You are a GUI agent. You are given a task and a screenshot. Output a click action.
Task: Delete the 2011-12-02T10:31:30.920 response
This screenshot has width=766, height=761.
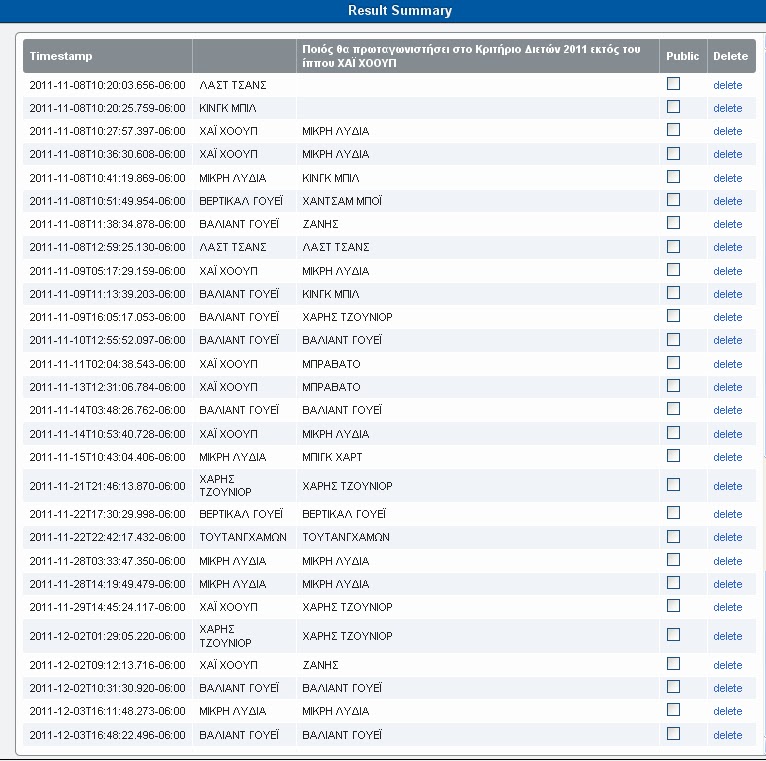727,688
